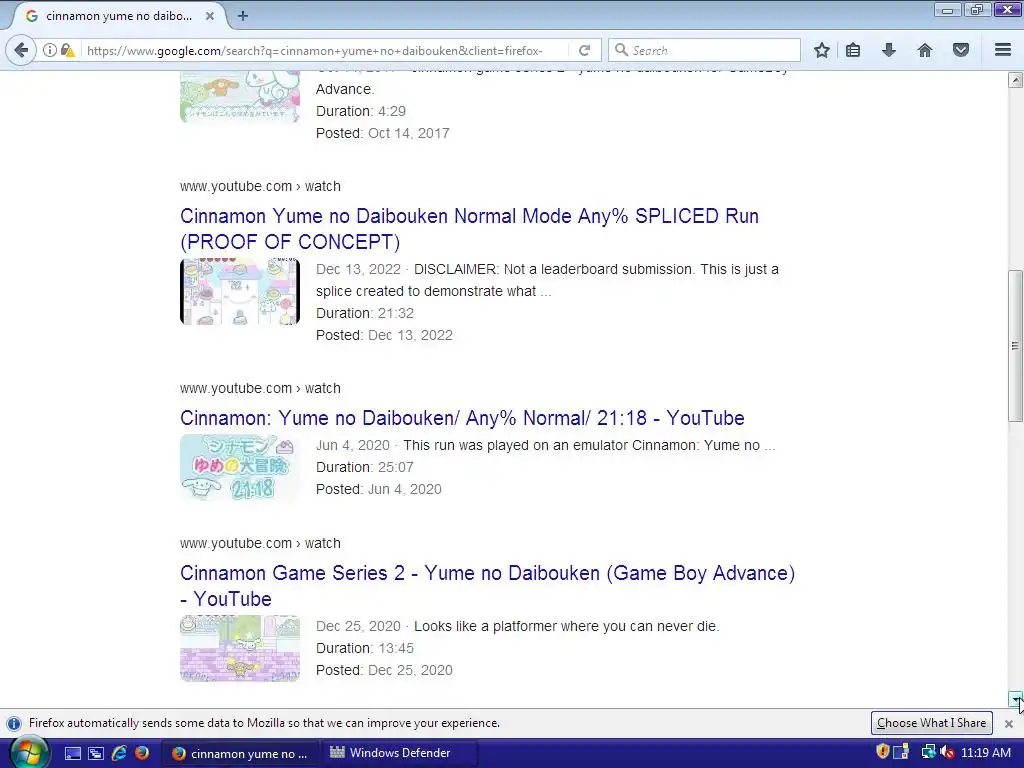Click thumbnail of the Oct 14, 2017 video

pos(240,97)
